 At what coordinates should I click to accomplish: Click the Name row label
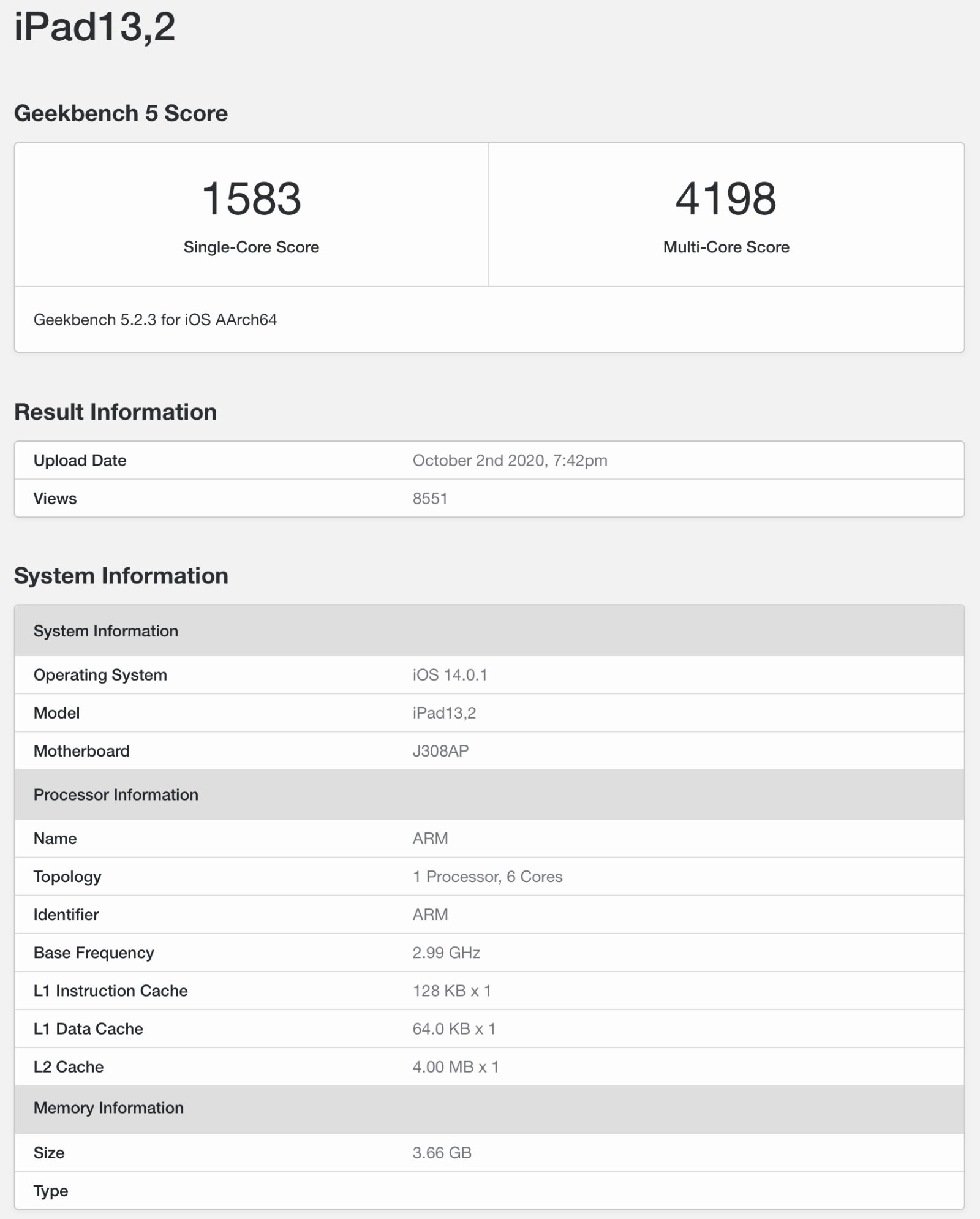coord(55,839)
